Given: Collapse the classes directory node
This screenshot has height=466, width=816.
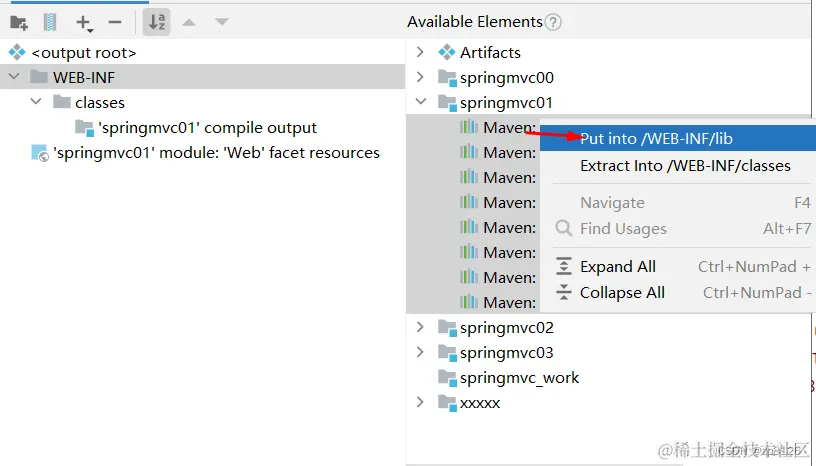Looking at the screenshot, I should [x=36, y=102].
